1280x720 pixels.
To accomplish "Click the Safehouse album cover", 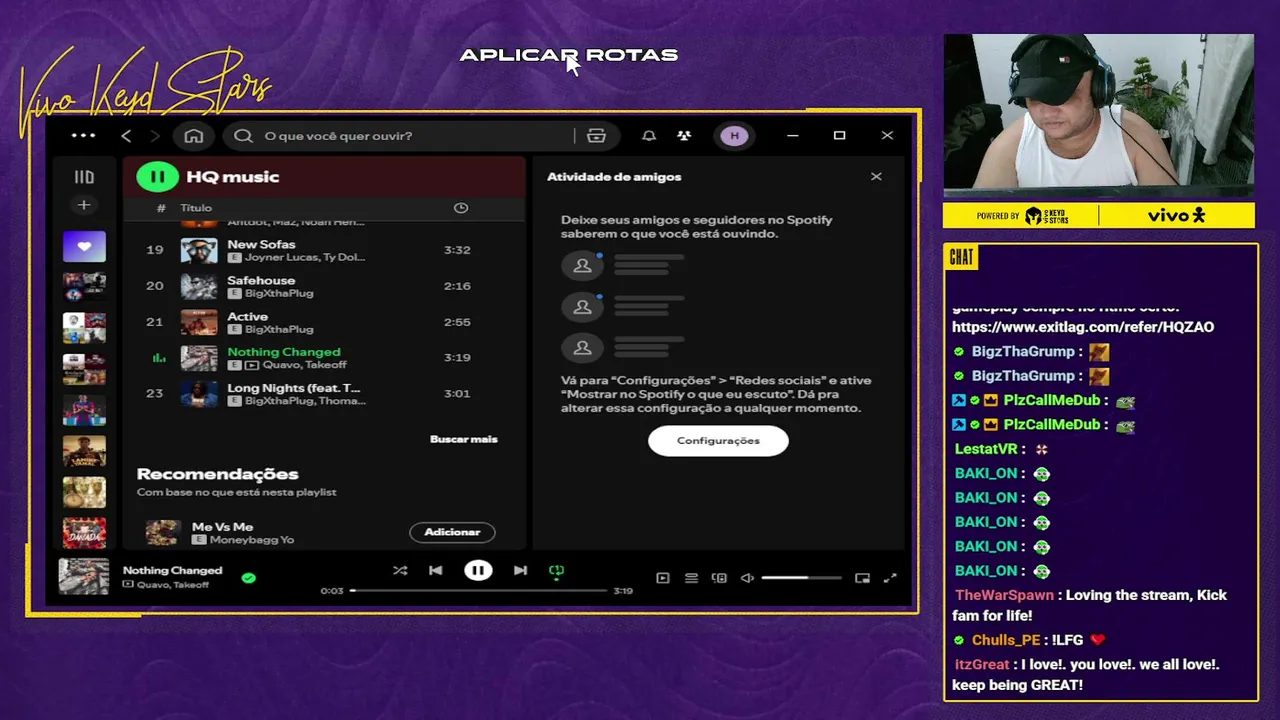I will pyautogui.click(x=199, y=286).
